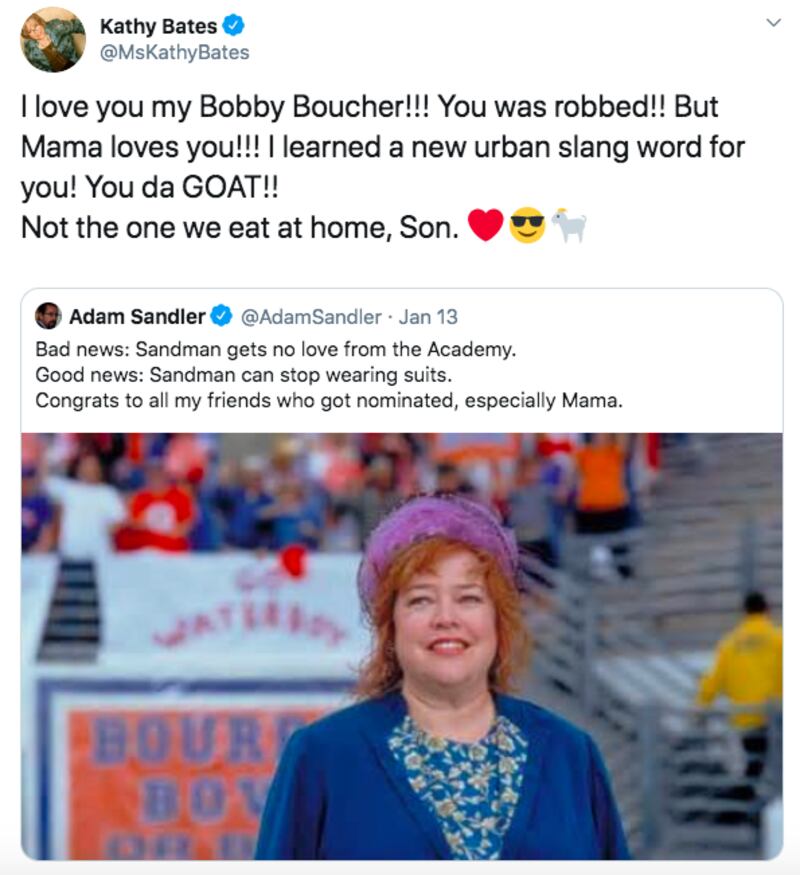Click the red heart emoji in the tweet
The height and width of the screenshot is (875, 800).
484,225
